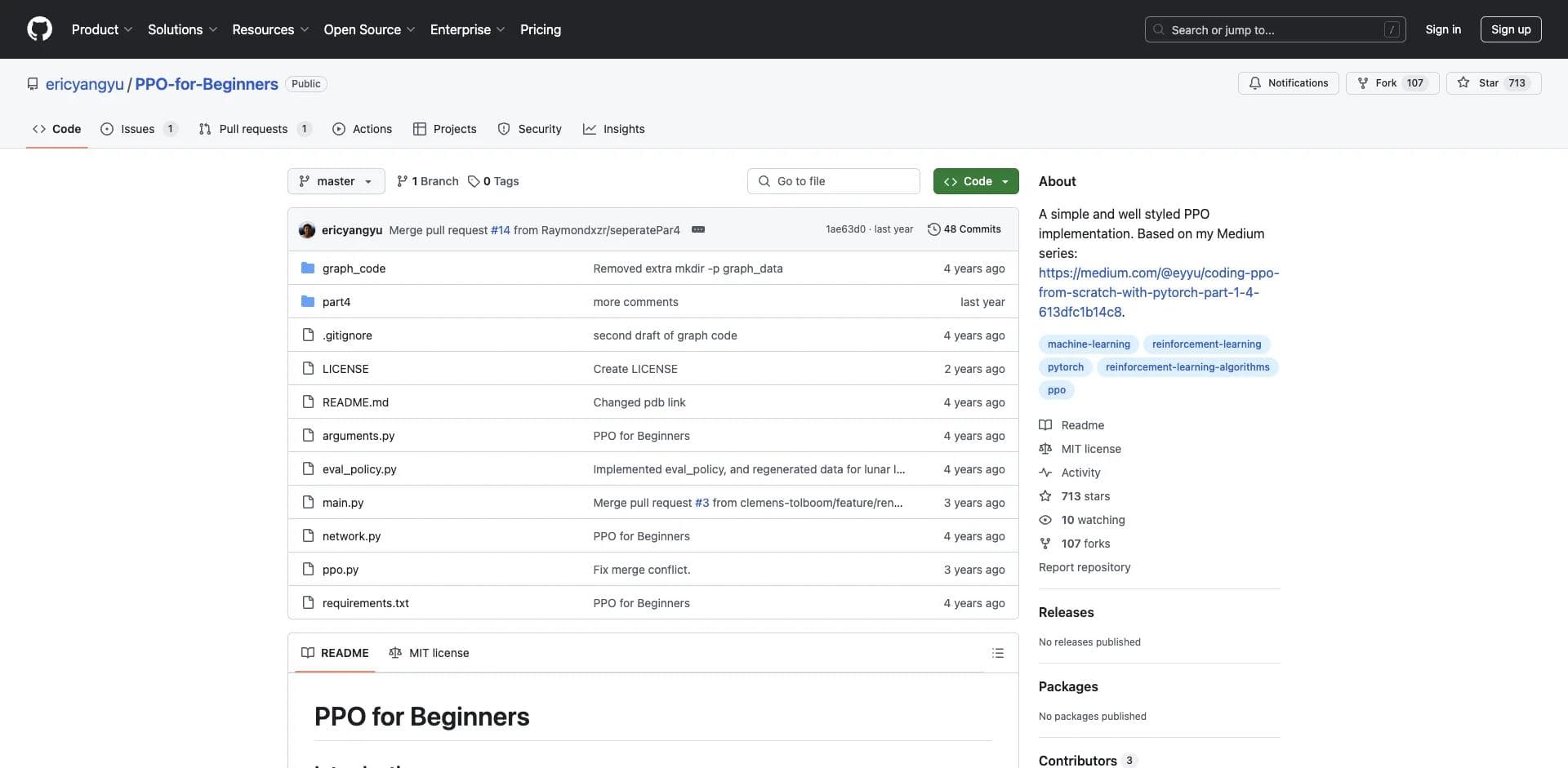
Task: Click the fork icon in Fork button
Action: [x=1363, y=83]
